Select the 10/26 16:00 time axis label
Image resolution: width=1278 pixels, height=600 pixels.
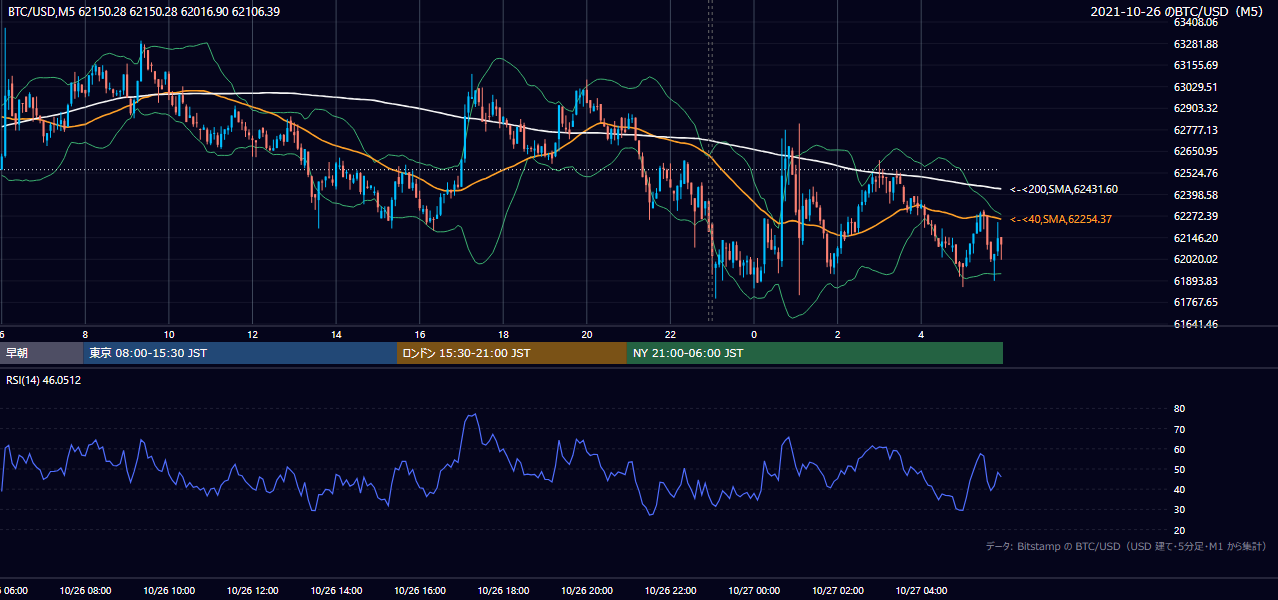420,590
